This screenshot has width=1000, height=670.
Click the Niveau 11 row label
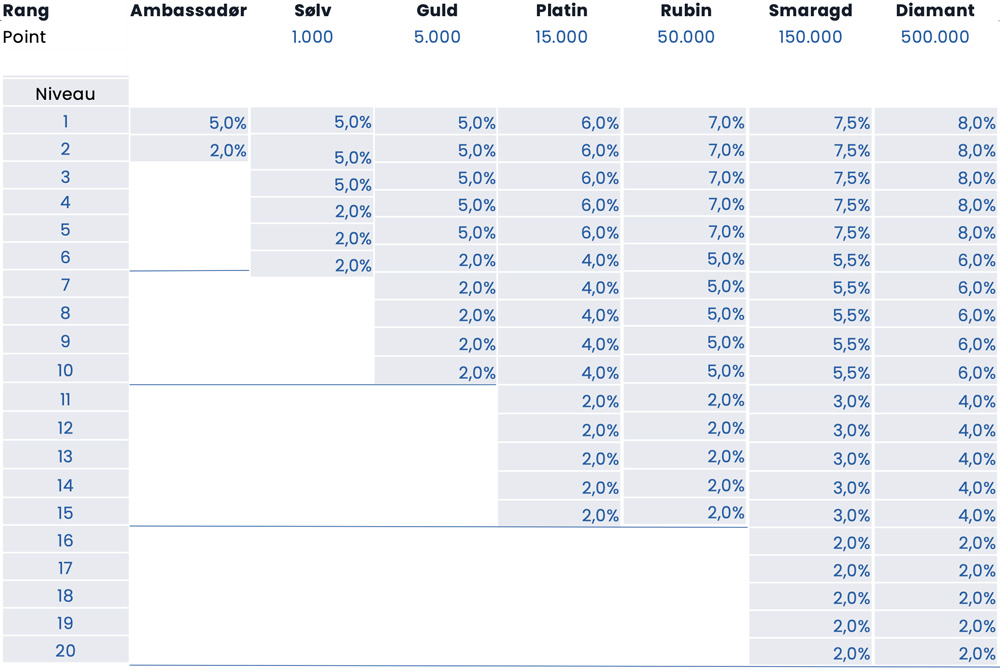click(x=65, y=400)
